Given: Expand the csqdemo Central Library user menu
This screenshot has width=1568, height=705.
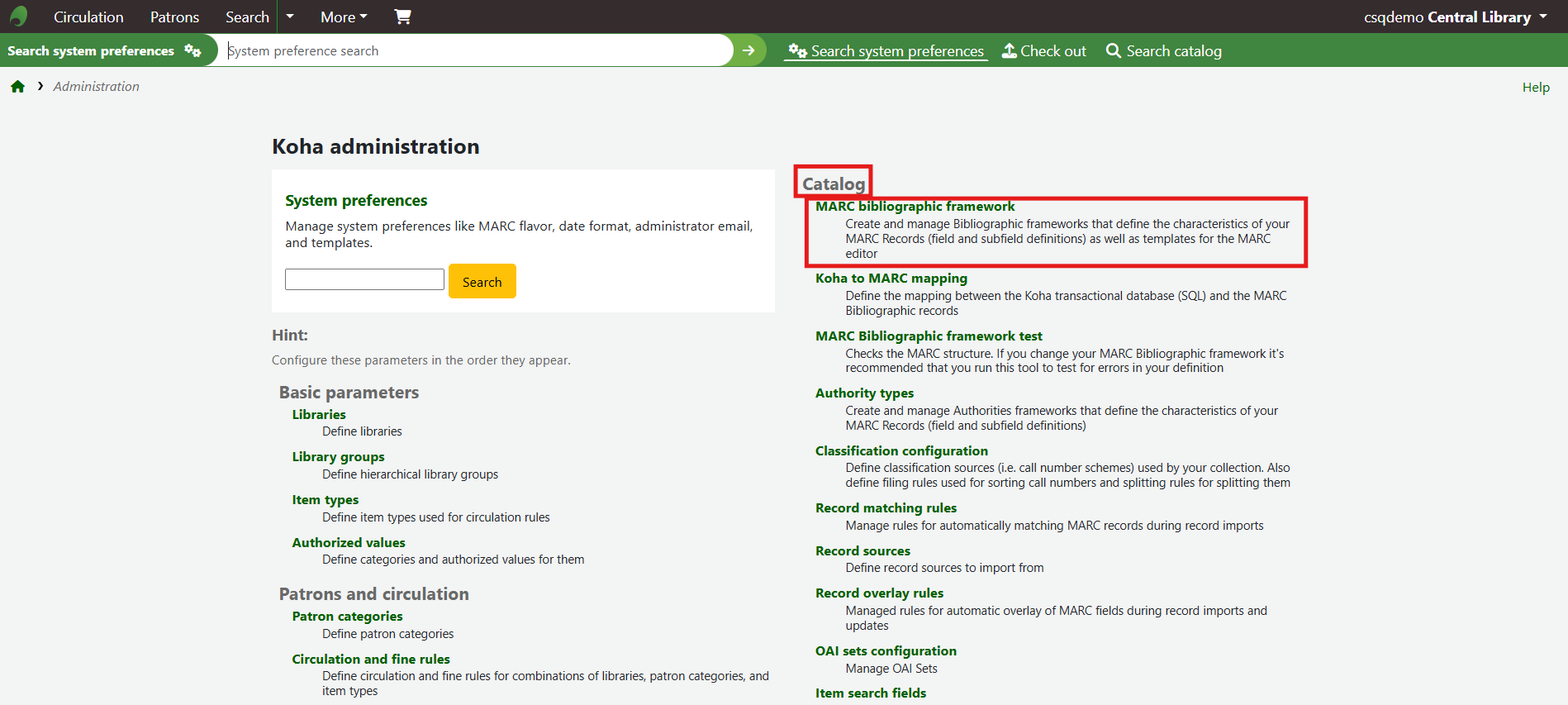Looking at the screenshot, I should (x=1455, y=17).
